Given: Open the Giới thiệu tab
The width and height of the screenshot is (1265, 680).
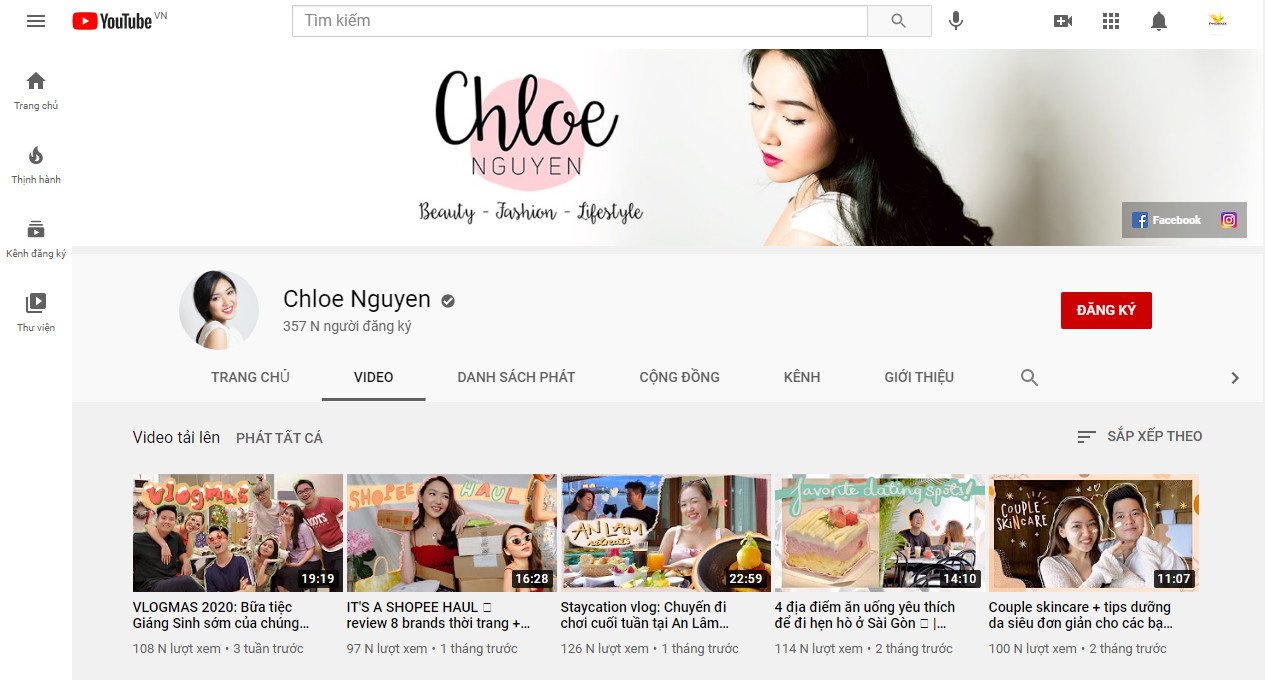Looking at the screenshot, I should 919,377.
